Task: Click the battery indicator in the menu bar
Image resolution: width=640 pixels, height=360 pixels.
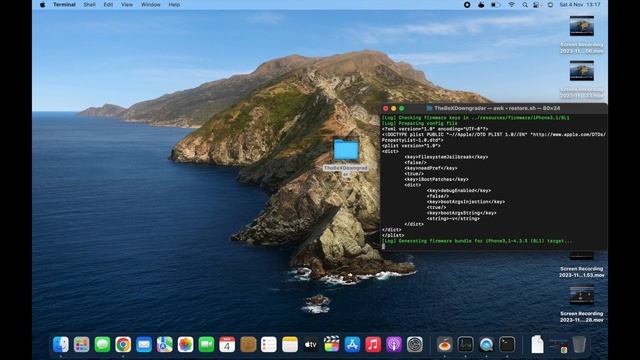Action: [x=495, y=4]
